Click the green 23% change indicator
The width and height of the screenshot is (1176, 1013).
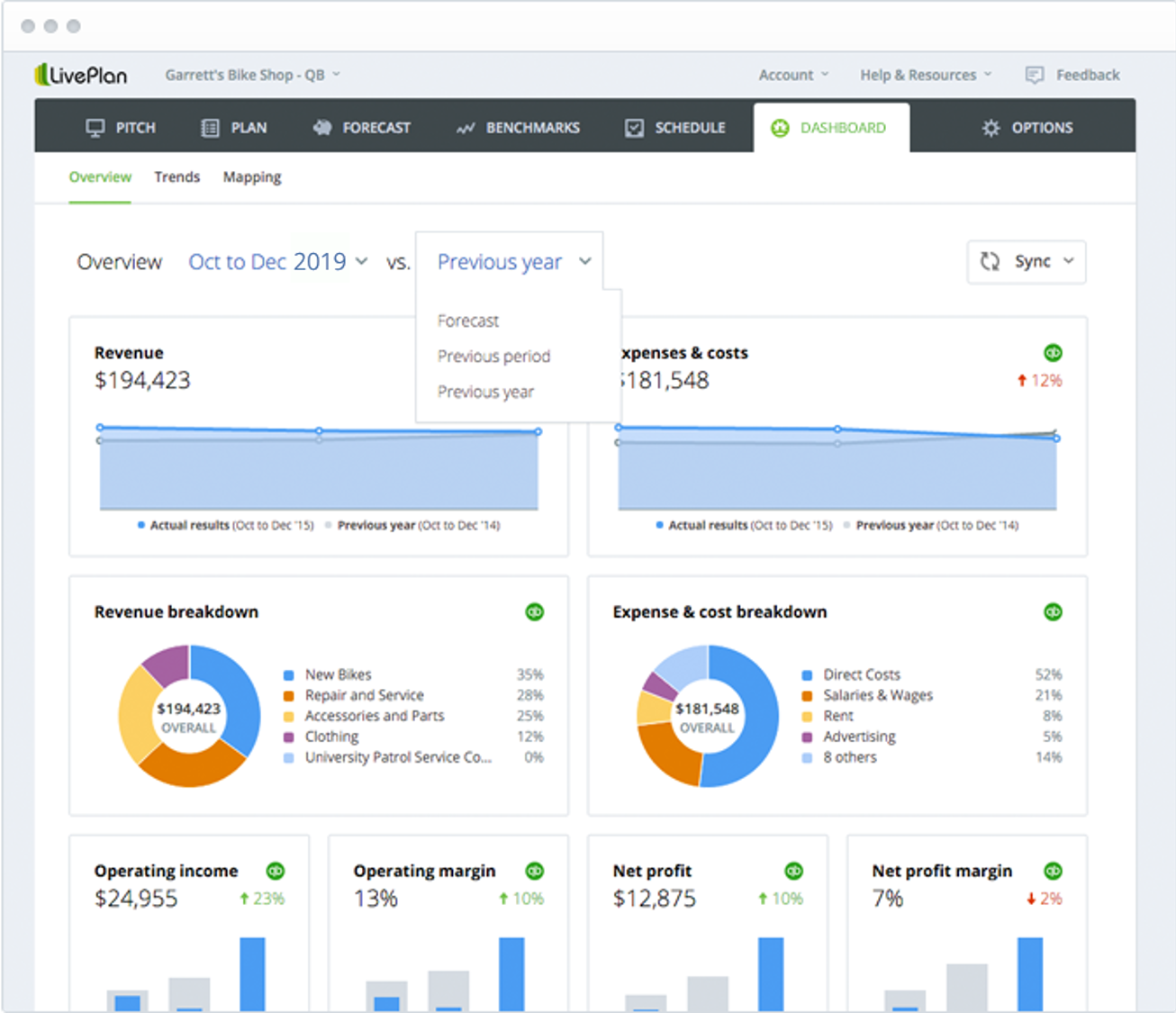pos(262,899)
